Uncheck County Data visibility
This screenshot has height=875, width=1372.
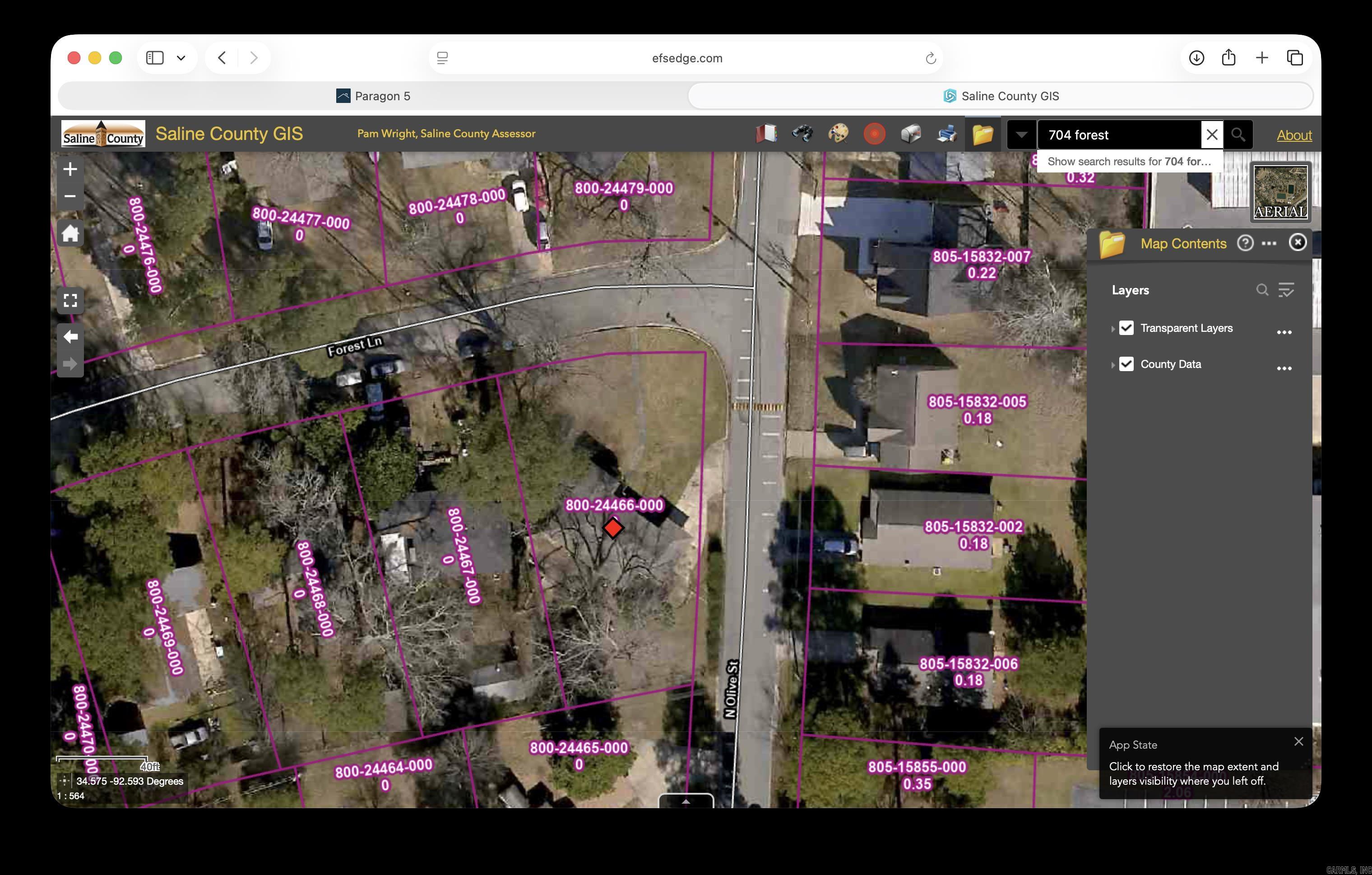(1126, 364)
